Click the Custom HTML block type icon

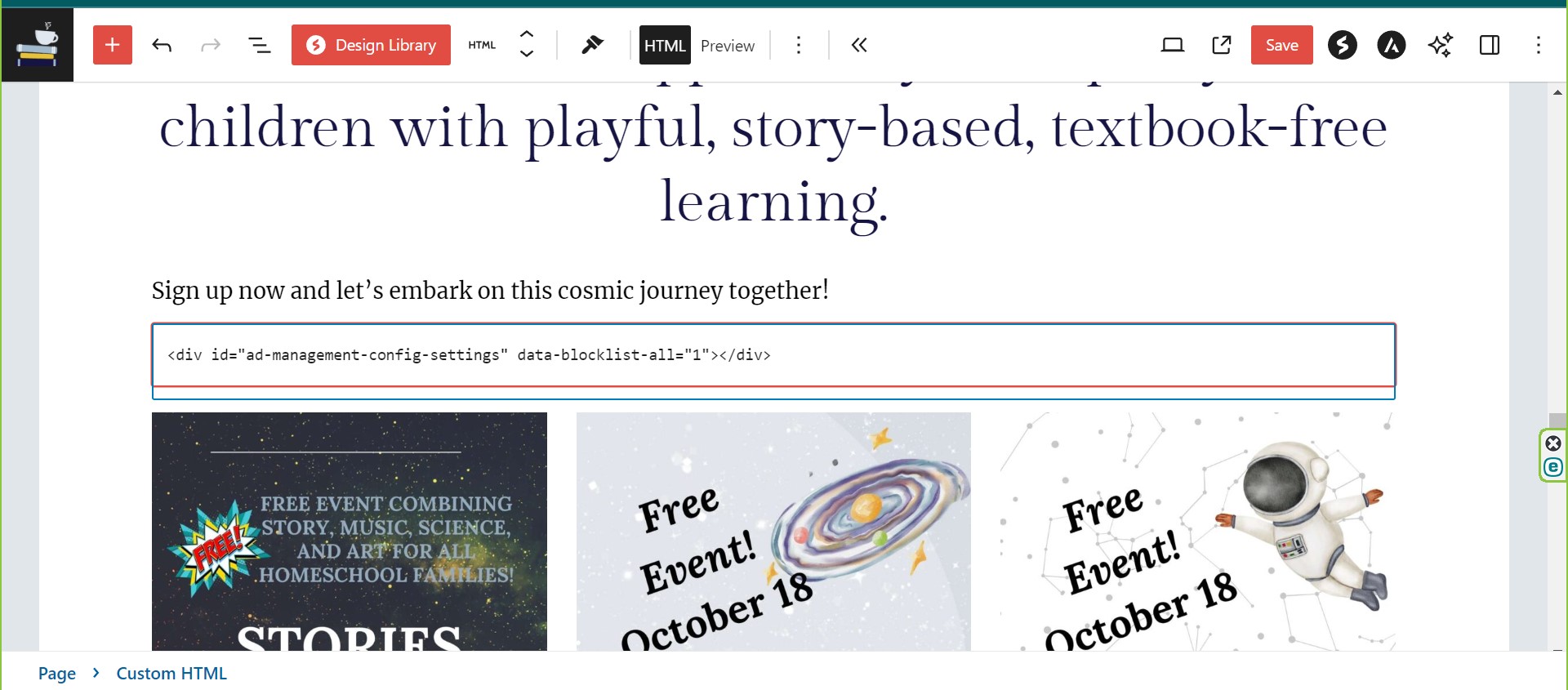tap(482, 45)
